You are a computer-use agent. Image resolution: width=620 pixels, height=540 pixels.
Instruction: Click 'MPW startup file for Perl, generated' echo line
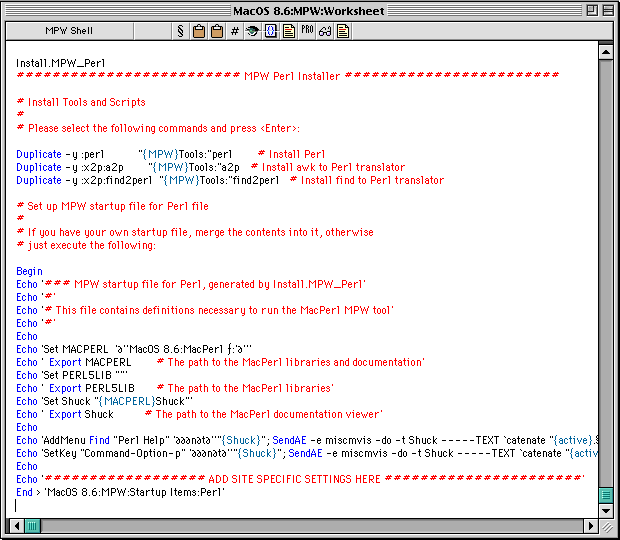point(191,284)
